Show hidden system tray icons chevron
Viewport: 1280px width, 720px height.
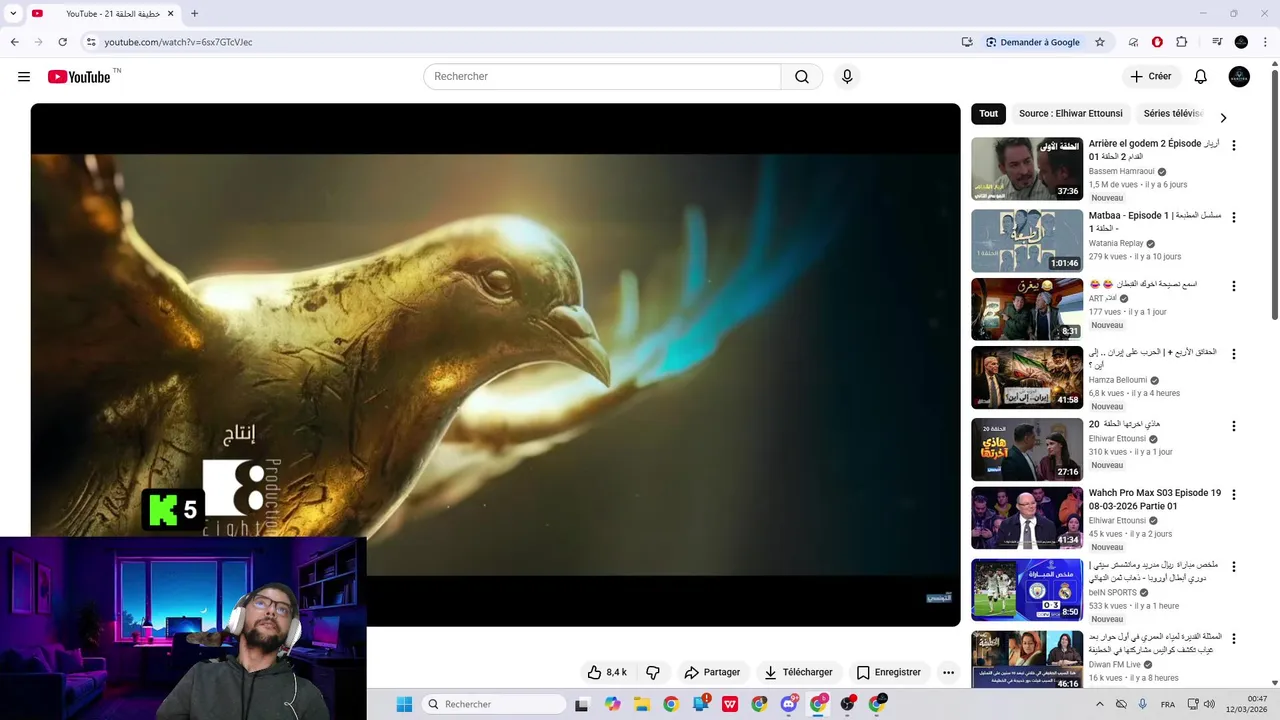1100,704
